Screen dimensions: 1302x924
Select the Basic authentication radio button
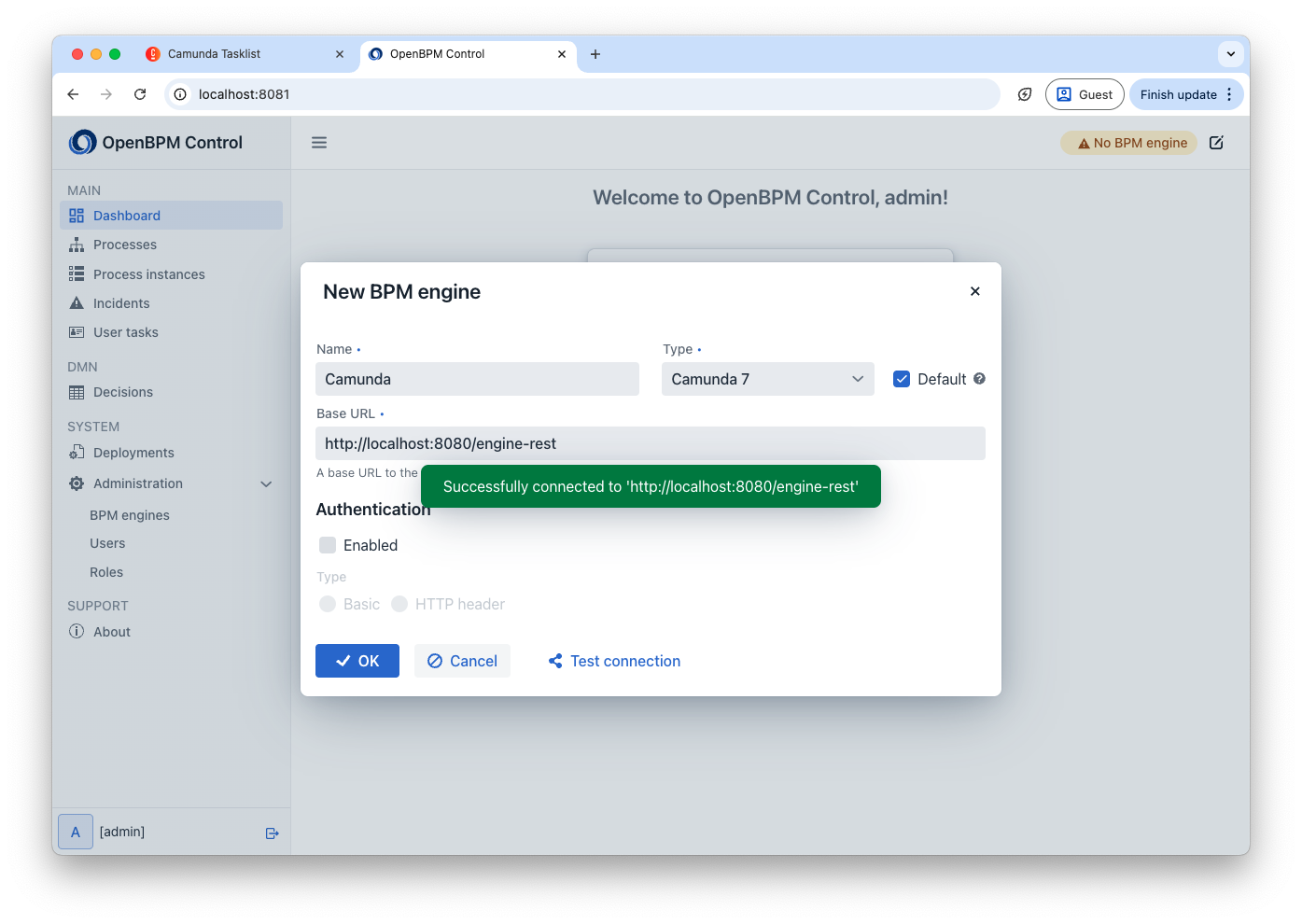328,604
